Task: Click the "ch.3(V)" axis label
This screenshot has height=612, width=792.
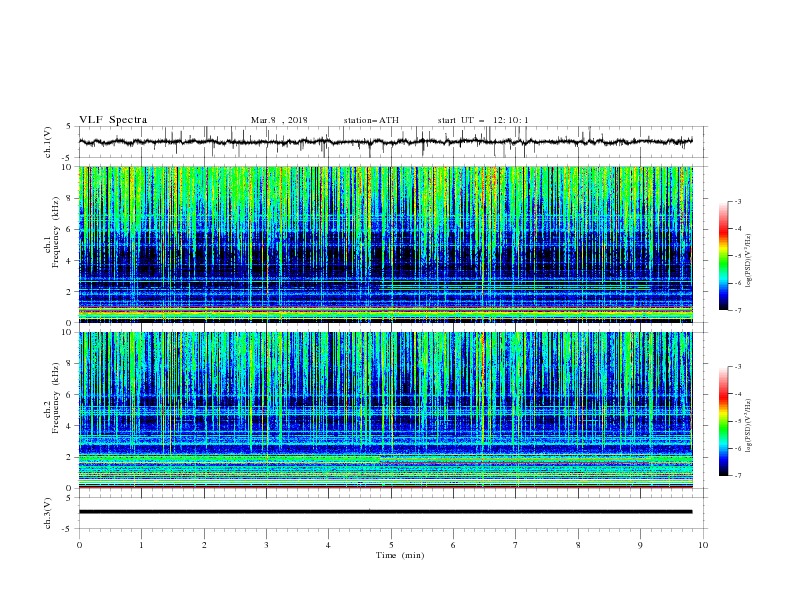Action: (x=48, y=513)
